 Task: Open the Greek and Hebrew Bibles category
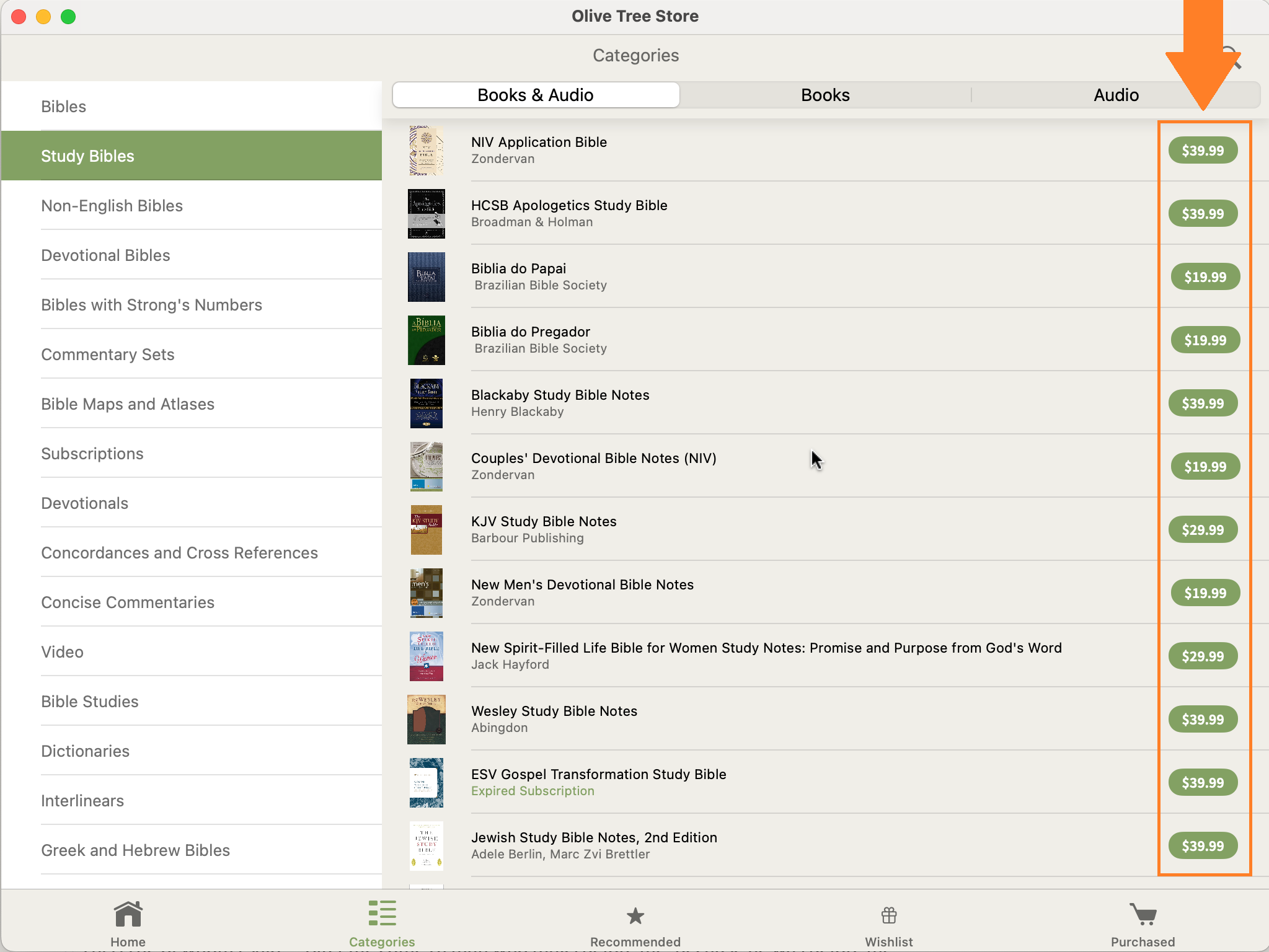135,850
